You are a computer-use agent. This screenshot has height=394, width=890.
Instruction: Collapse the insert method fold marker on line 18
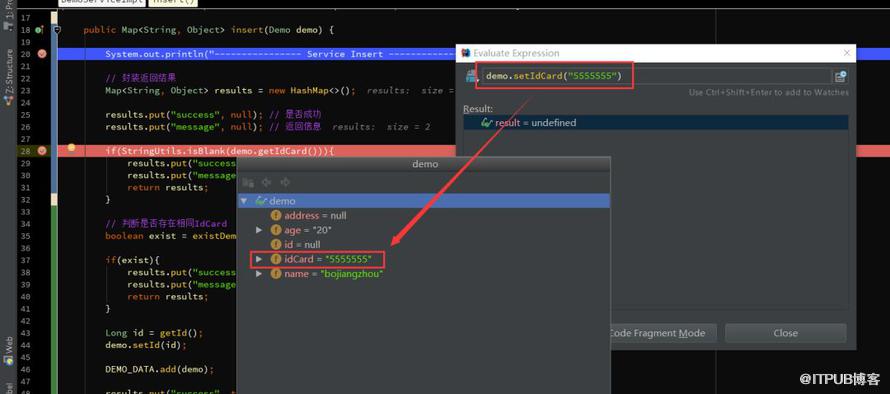[x=56, y=30]
